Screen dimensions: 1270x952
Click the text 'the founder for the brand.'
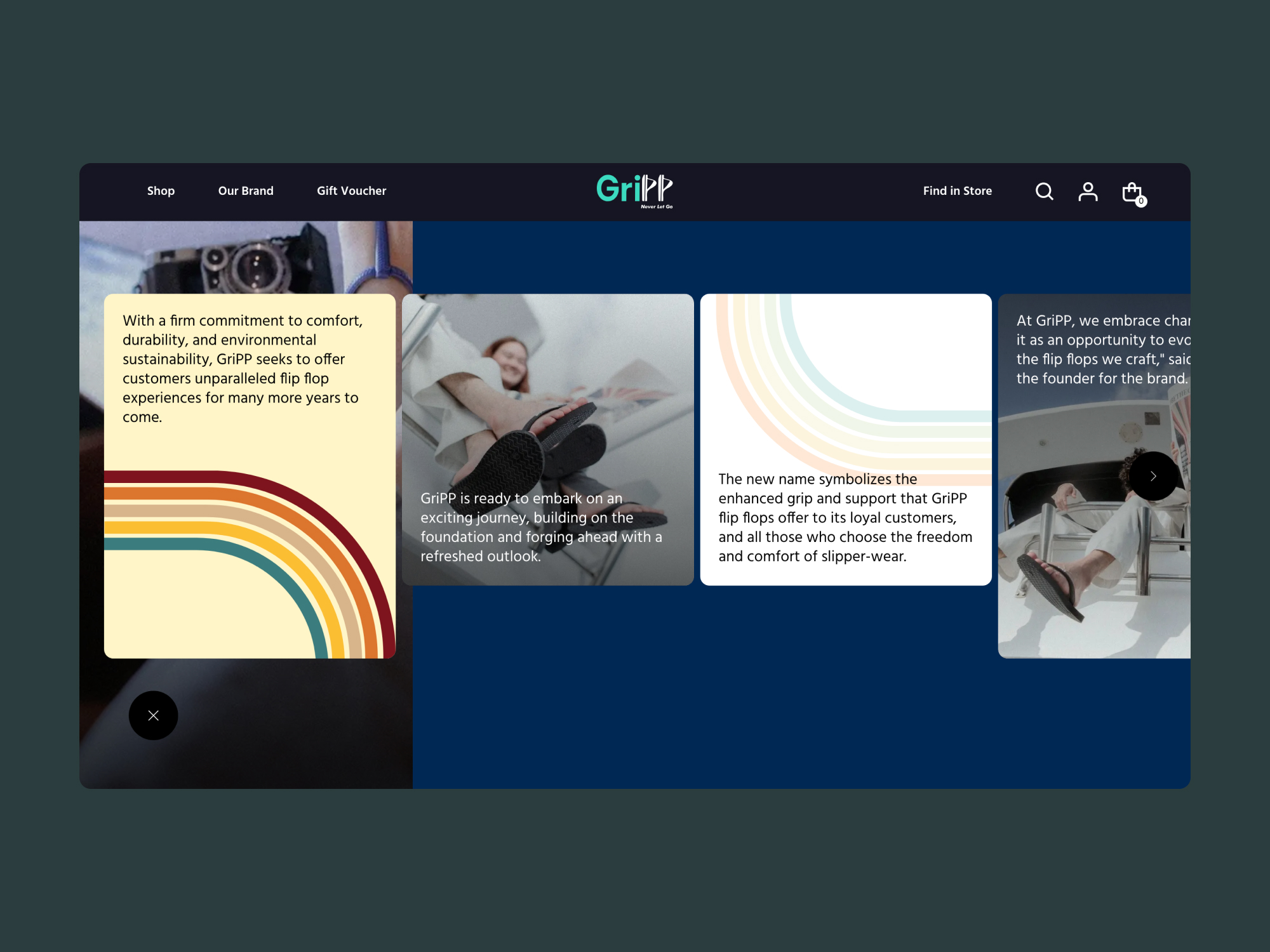(x=1102, y=378)
